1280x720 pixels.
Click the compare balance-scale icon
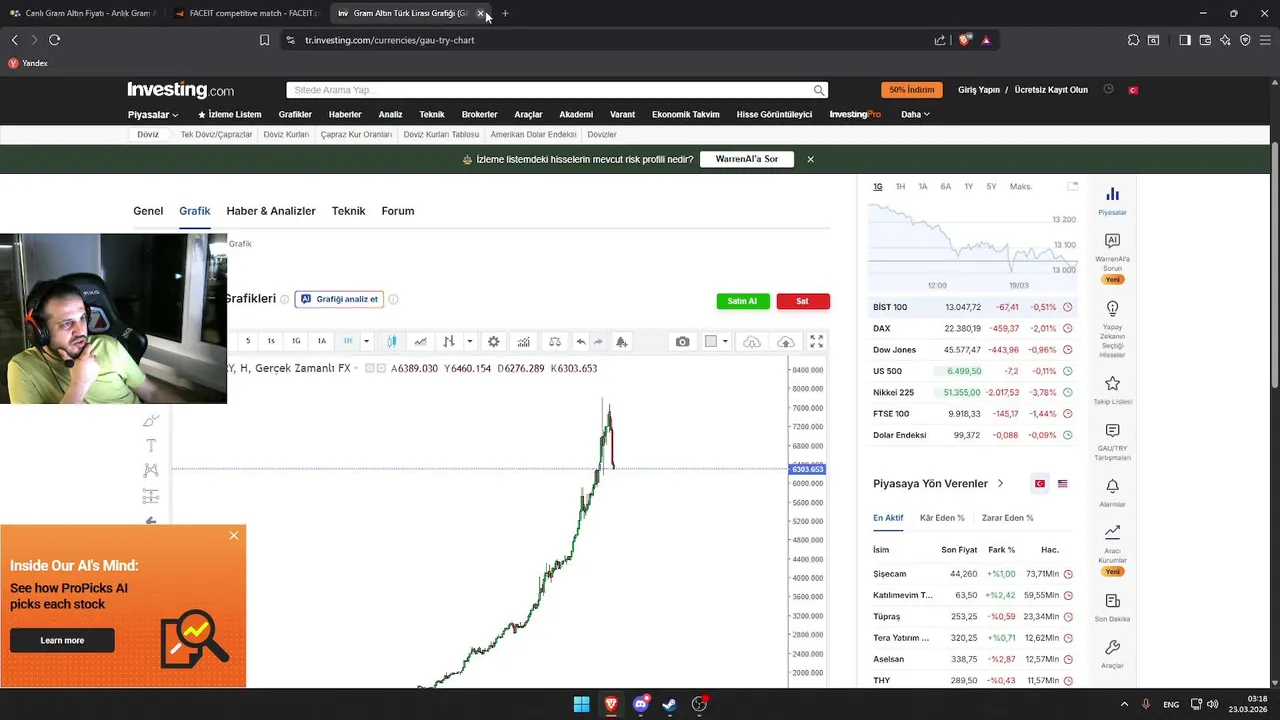555,341
